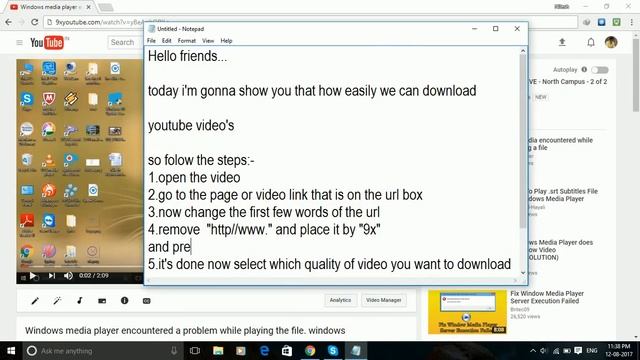This screenshot has height=360, width=640.
Task: Click the Analytics button
Action: coord(340,300)
